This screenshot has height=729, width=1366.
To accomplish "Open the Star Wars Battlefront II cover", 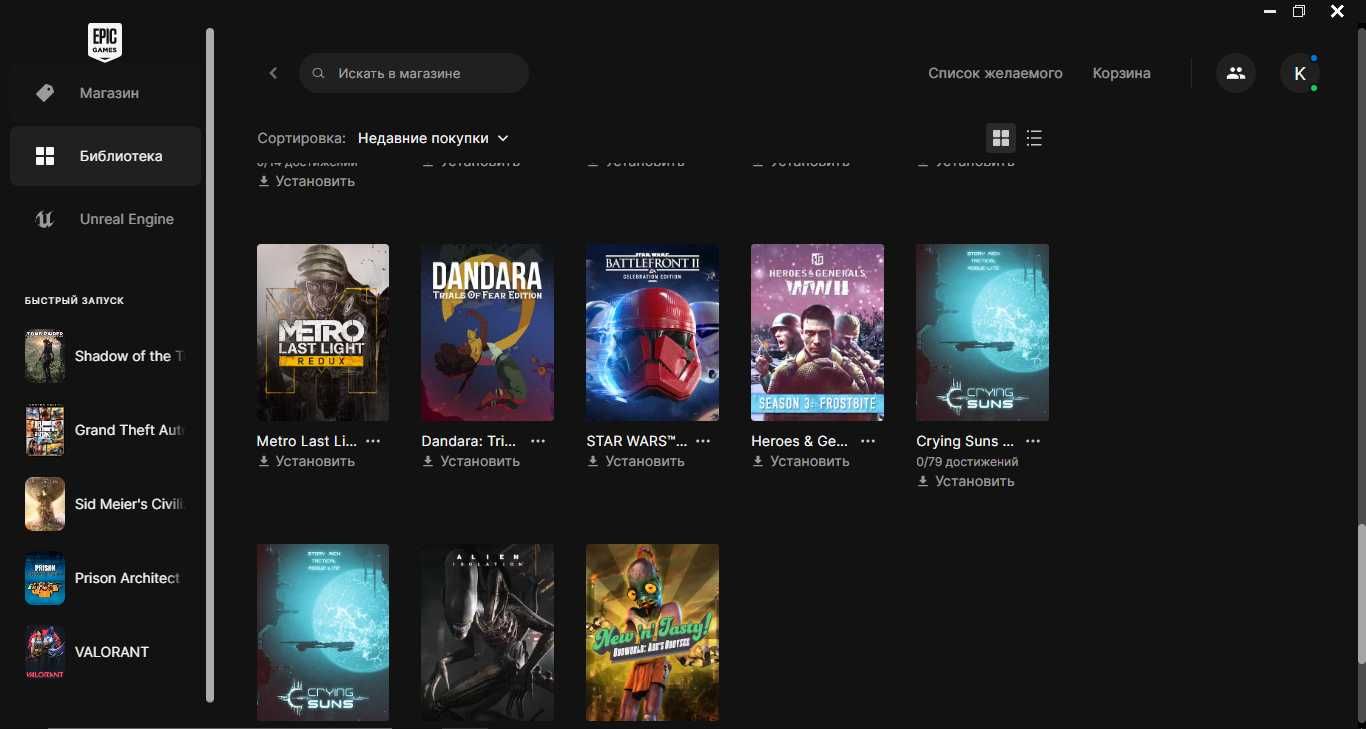I will pyautogui.click(x=652, y=332).
